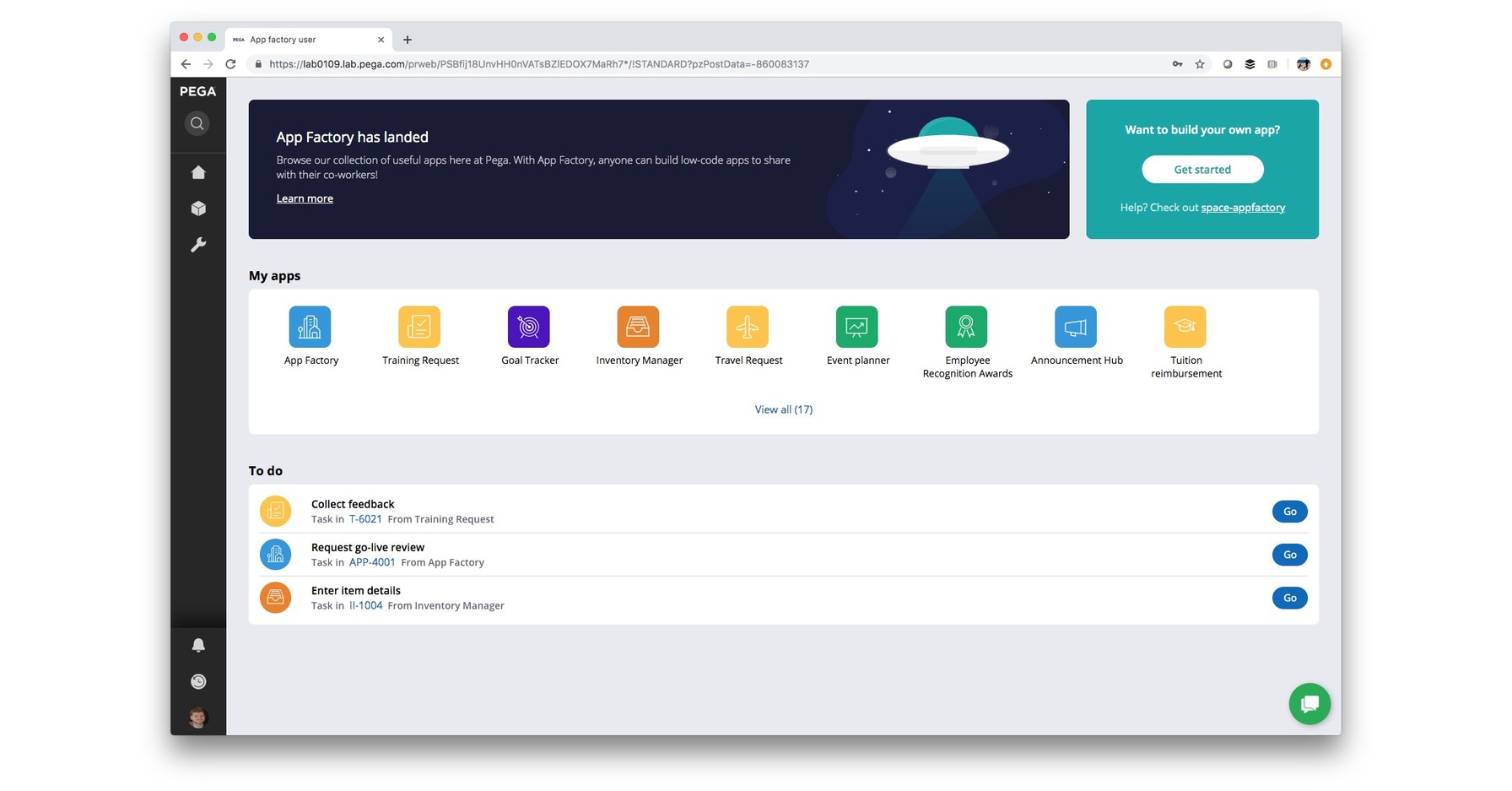Open the Event planner app
The height and width of the screenshot is (791, 1512).
coord(857,327)
